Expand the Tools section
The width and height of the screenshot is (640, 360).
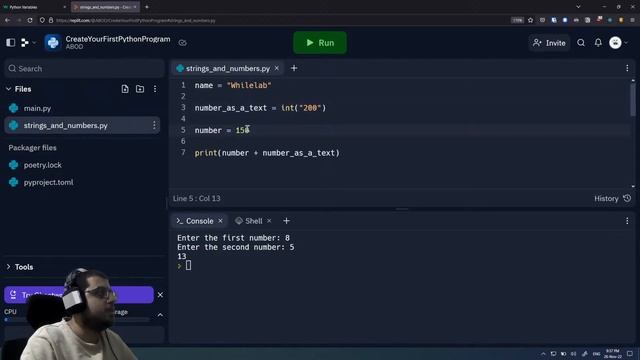pos(20,267)
